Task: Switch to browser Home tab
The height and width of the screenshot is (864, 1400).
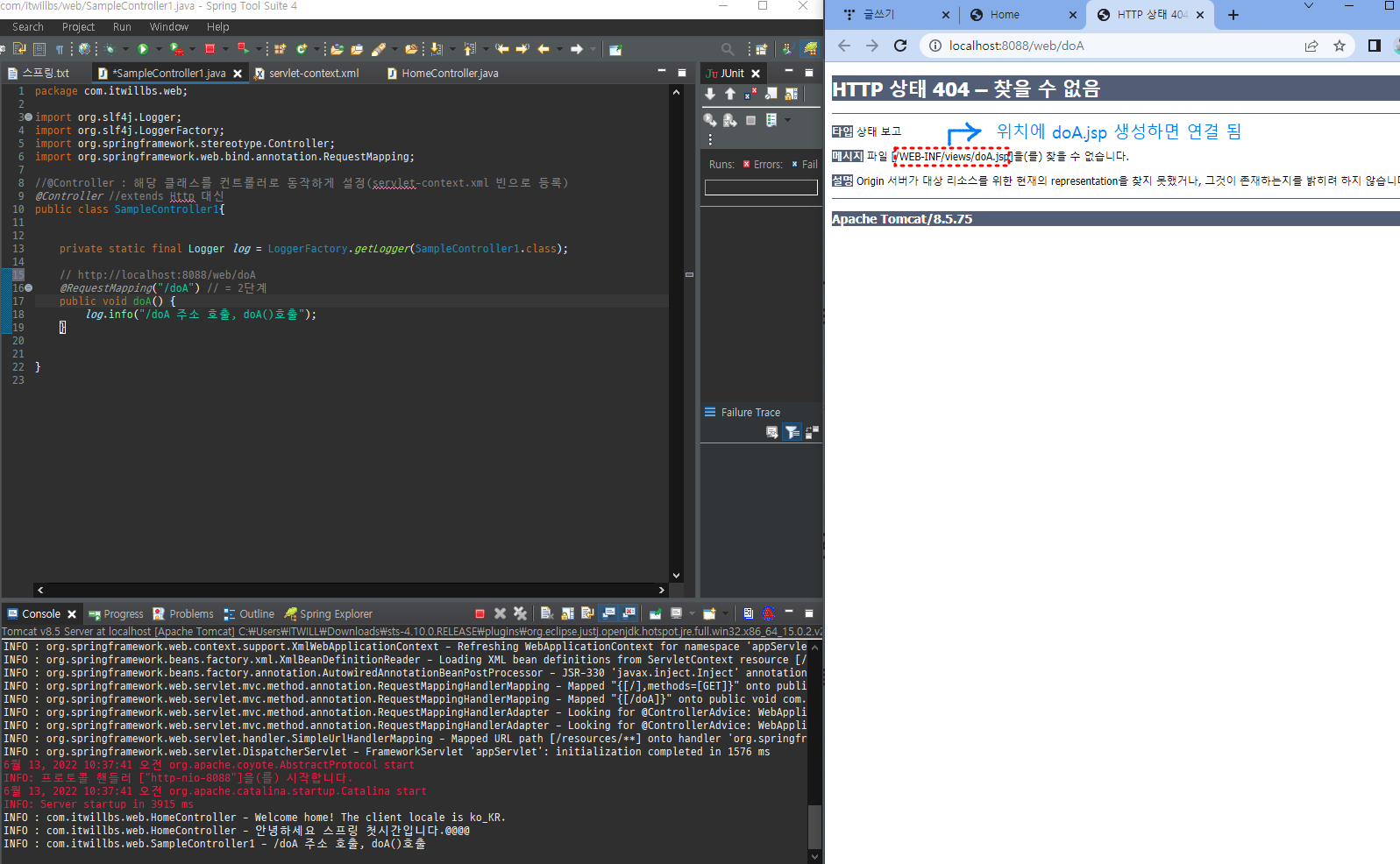Action: click(x=1023, y=14)
